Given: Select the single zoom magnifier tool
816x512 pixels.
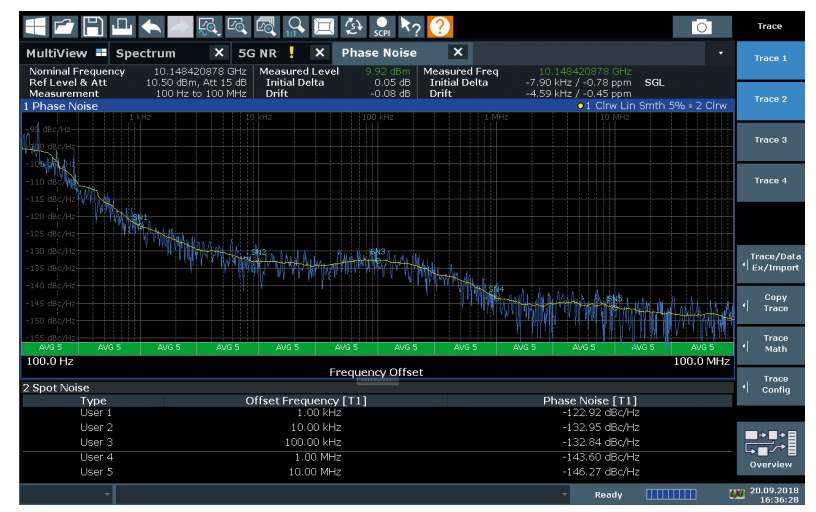Looking at the screenshot, I should (x=238, y=27).
